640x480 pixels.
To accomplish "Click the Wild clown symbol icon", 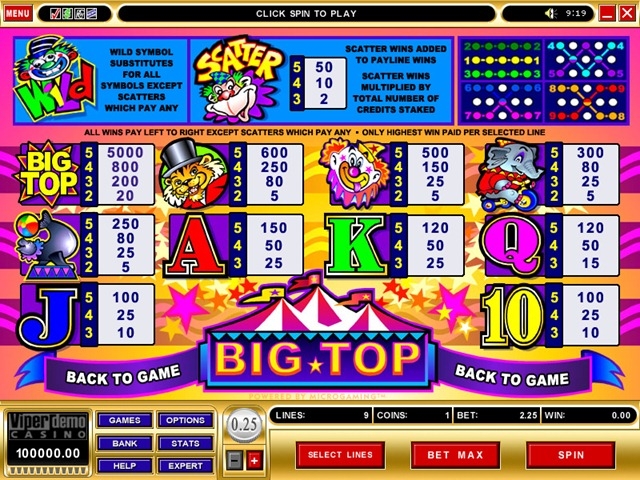I will click(55, 78).
